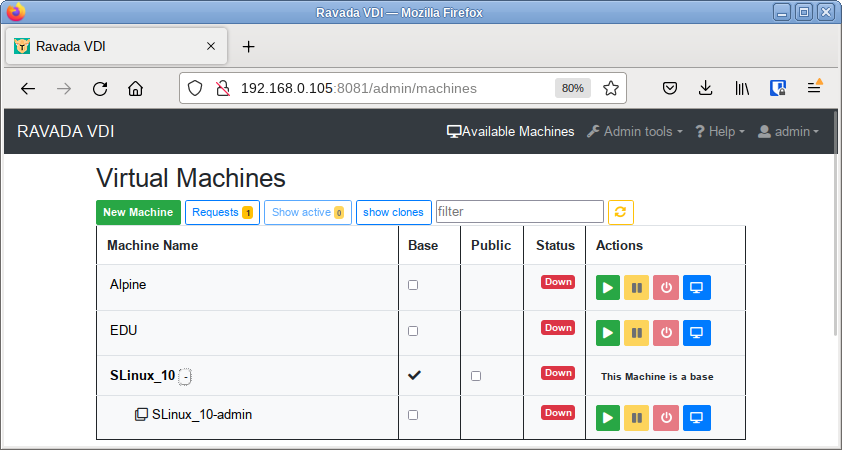Open the Requests button
842x450 pixels.
tap(222, 212)
